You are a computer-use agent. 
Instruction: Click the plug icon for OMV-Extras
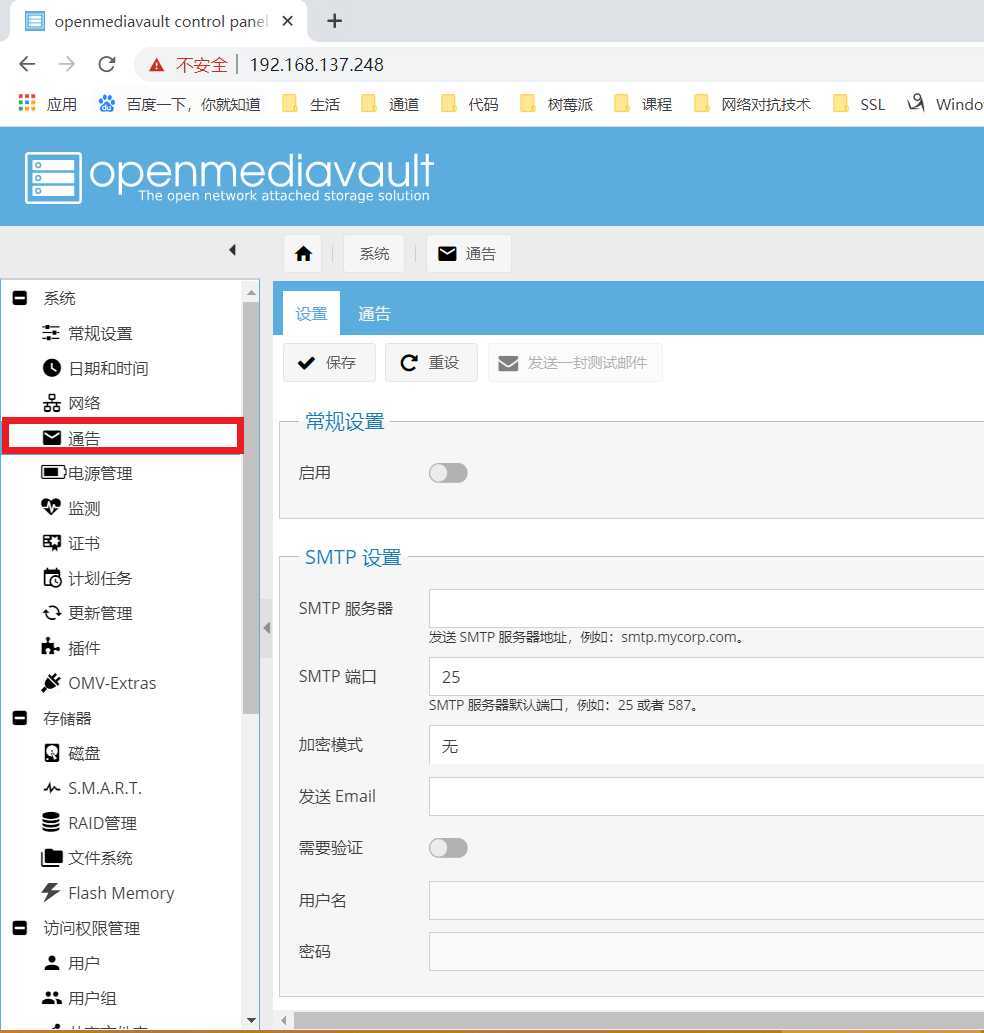[x=51, y=683]
